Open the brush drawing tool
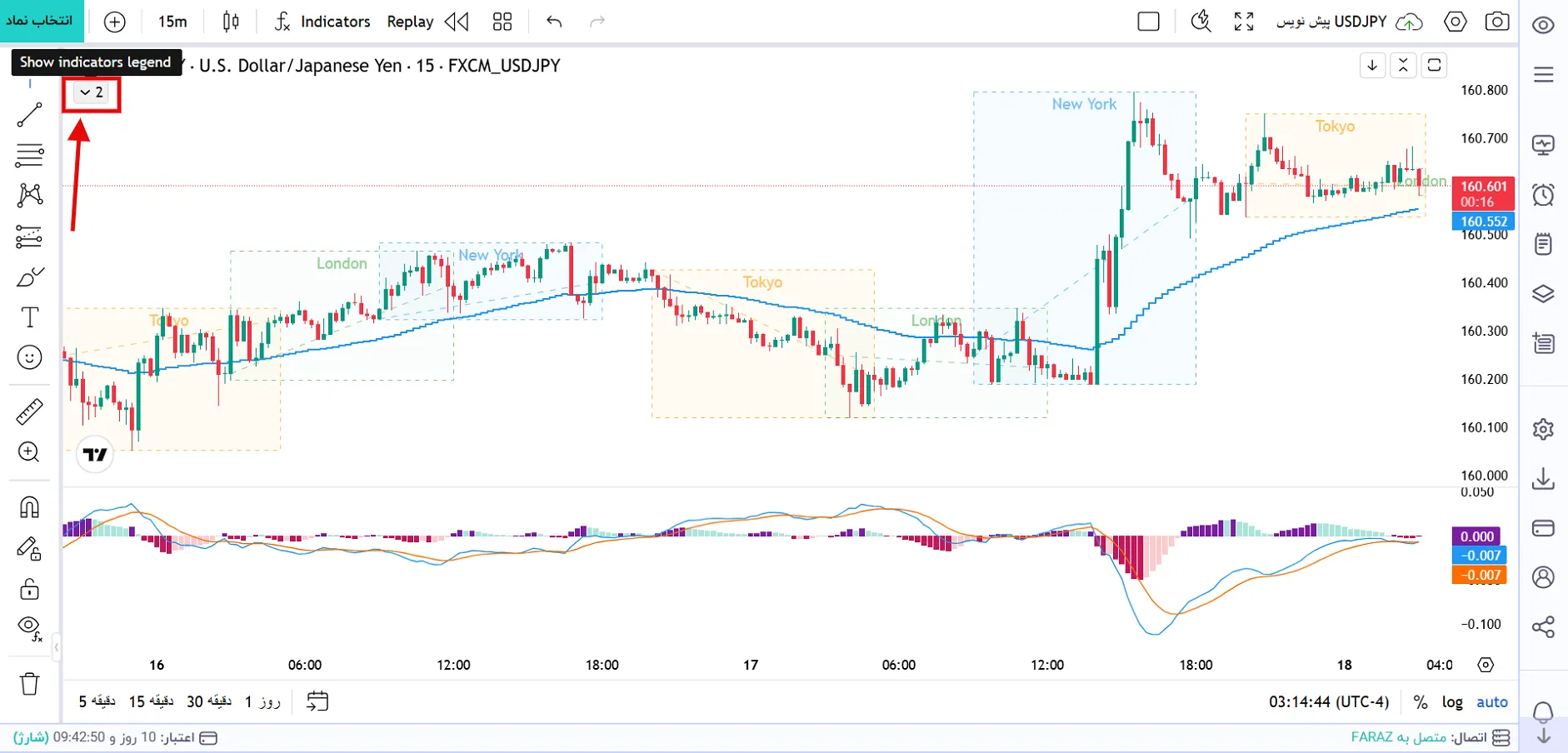Screen dimensions: 1568x753 pos(29,277)
